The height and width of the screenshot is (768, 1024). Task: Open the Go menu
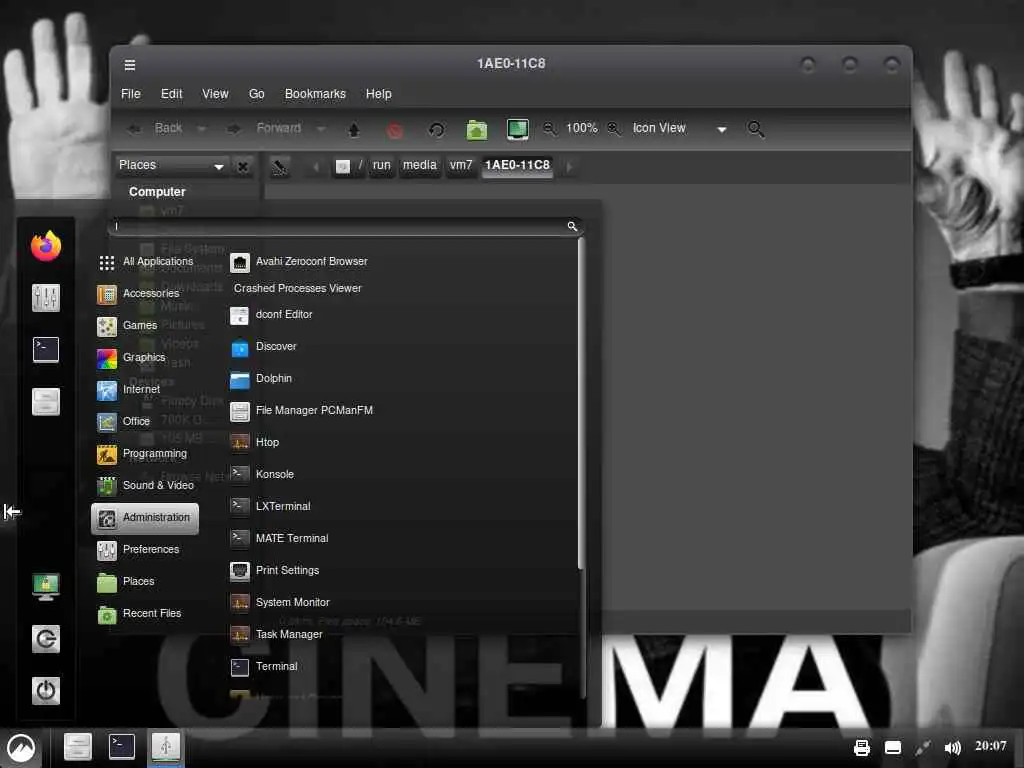257,94
